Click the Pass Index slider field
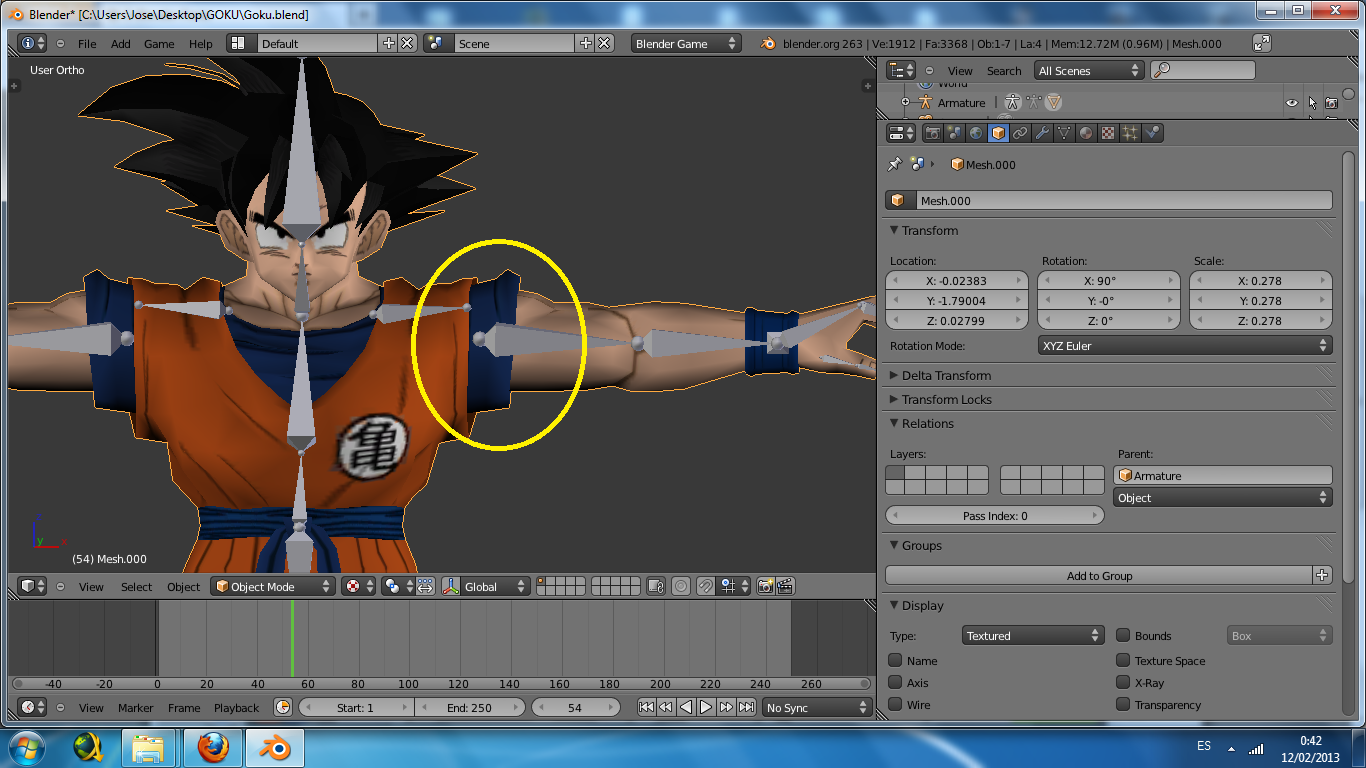The width and height of the screenshot is (1366, 768). [995, 516]
